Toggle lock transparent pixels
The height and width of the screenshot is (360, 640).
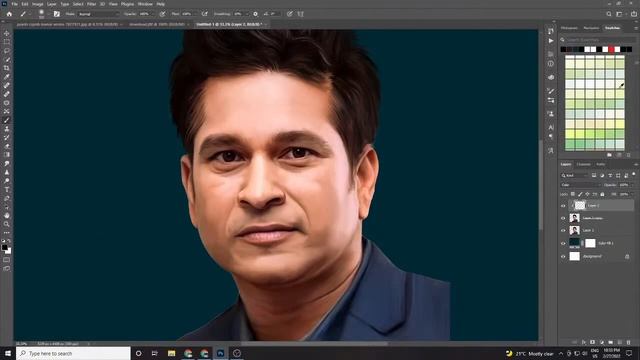[573, 194]
